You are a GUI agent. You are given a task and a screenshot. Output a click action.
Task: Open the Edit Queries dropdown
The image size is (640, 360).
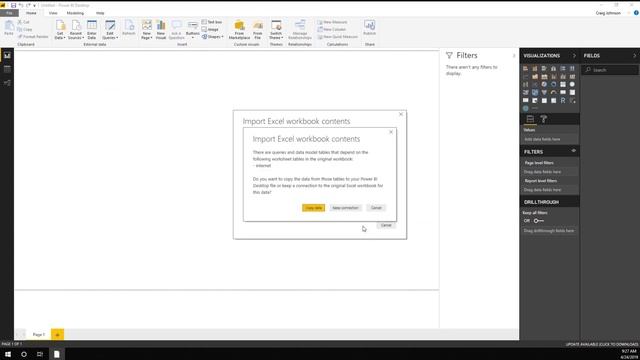[x=110, y=29]
